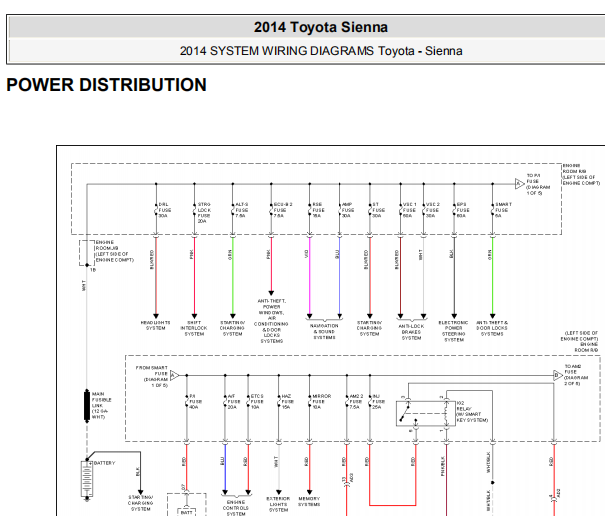The height and width of the screenshot is (516, 605).
Task: Click the ETCS FUSE 10A label
Action: click(257, 402)
